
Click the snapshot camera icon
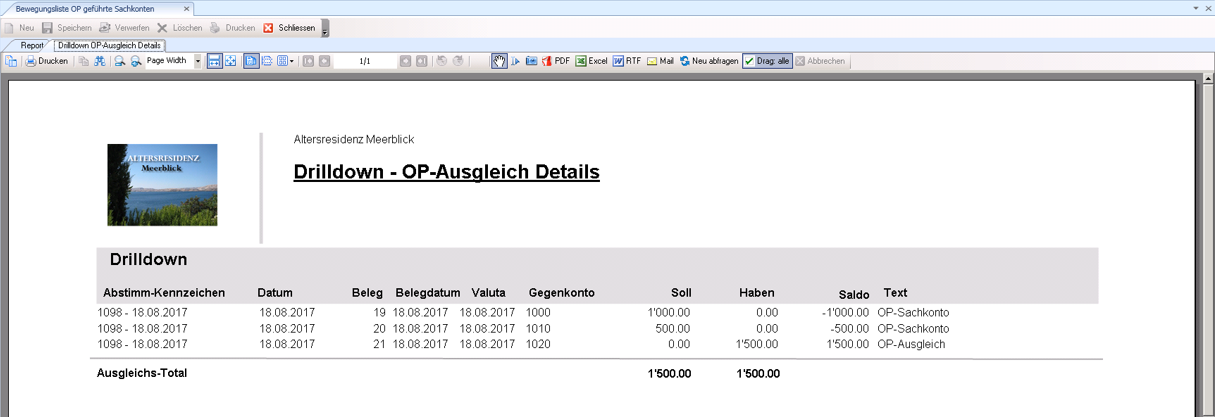click(x=532, y=61)
